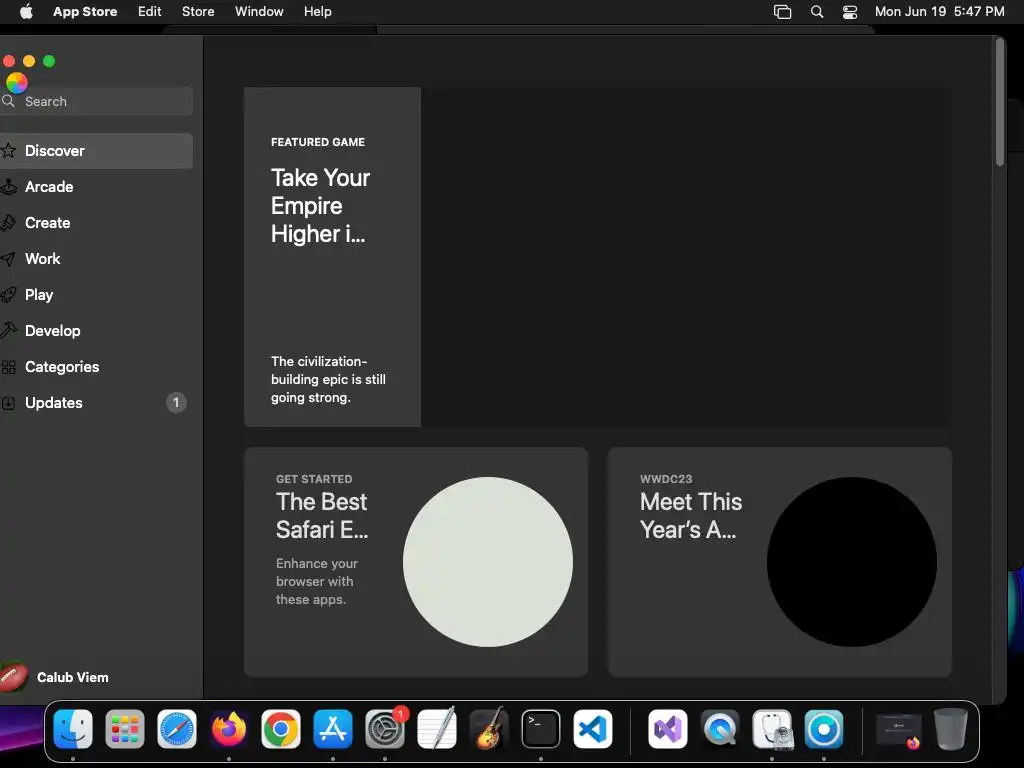The height and width of the screenshot is (768, 1024).
Task: Click the Develop hammer icon
Action: [8, 330]
